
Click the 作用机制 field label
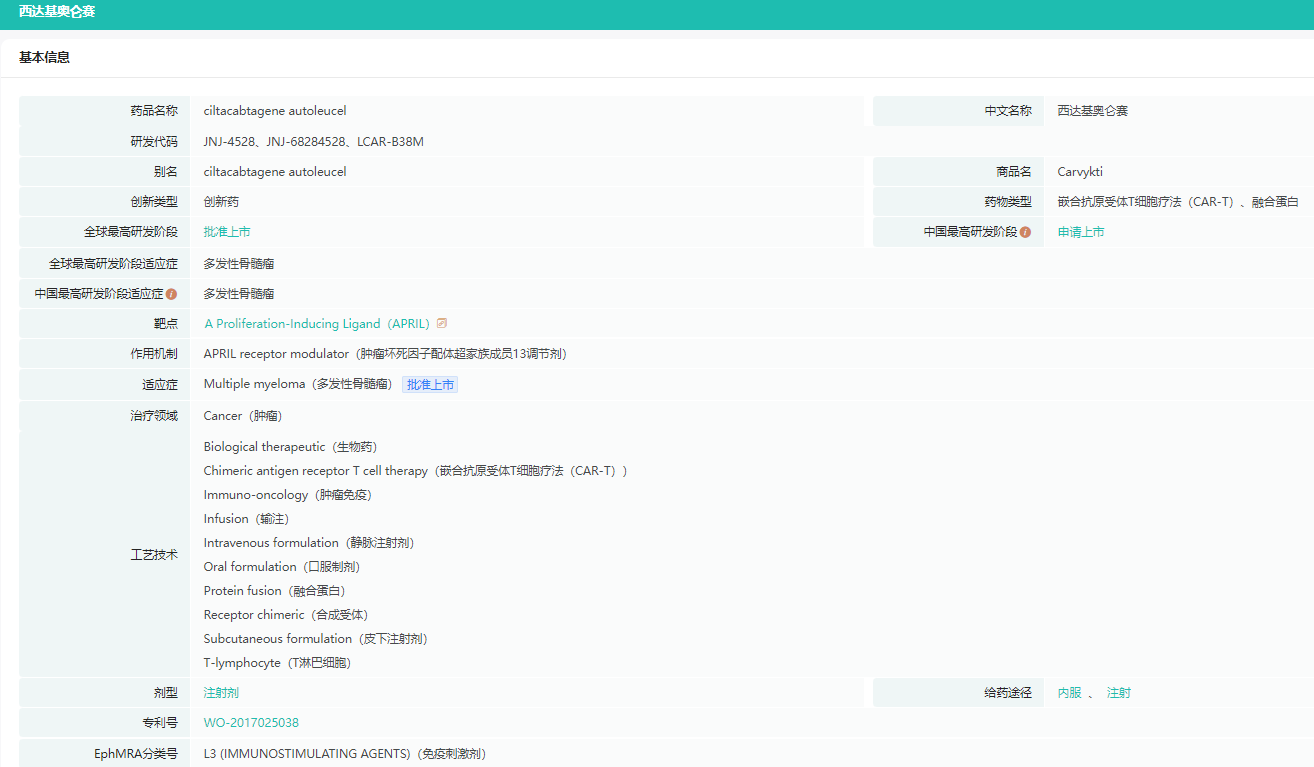coord(154,354)
